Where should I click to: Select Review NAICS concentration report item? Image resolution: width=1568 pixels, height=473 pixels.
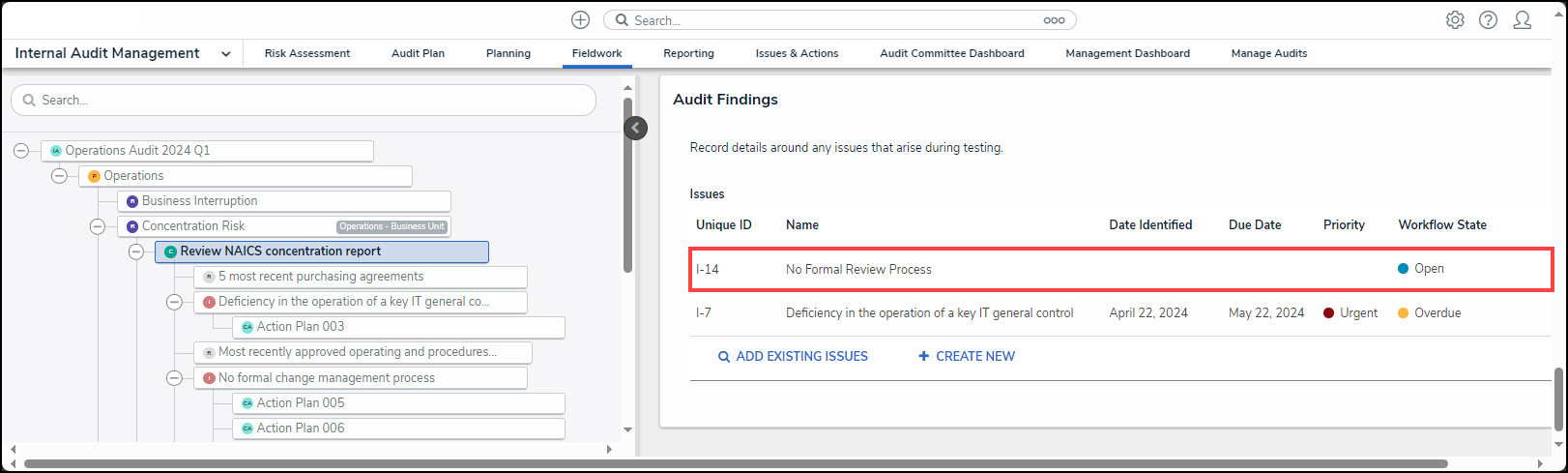pyautogui.click(x=280, y=251)
